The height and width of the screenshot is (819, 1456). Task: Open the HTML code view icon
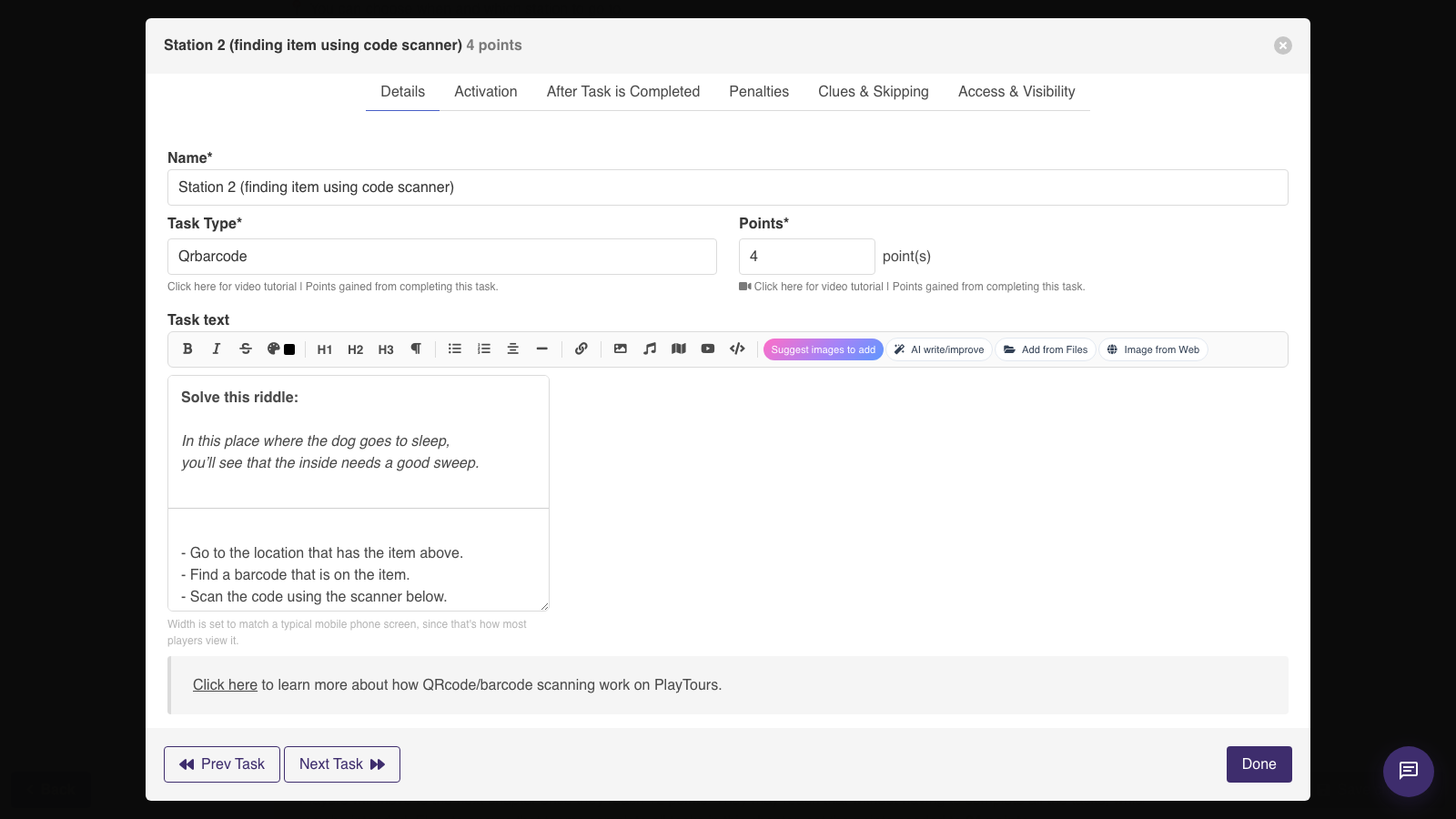(738, 349)
